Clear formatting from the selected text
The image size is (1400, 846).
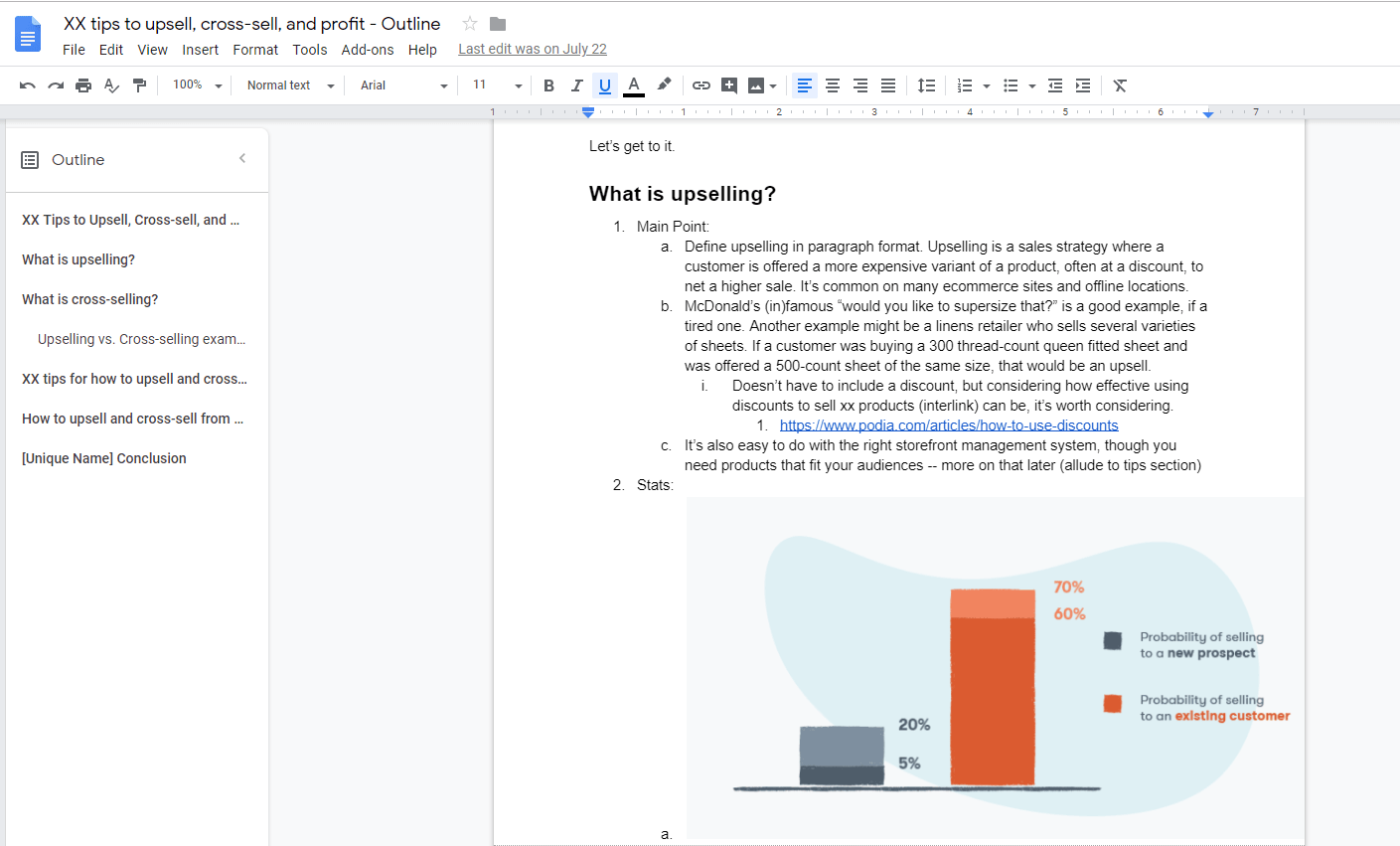pos(1120,85)
